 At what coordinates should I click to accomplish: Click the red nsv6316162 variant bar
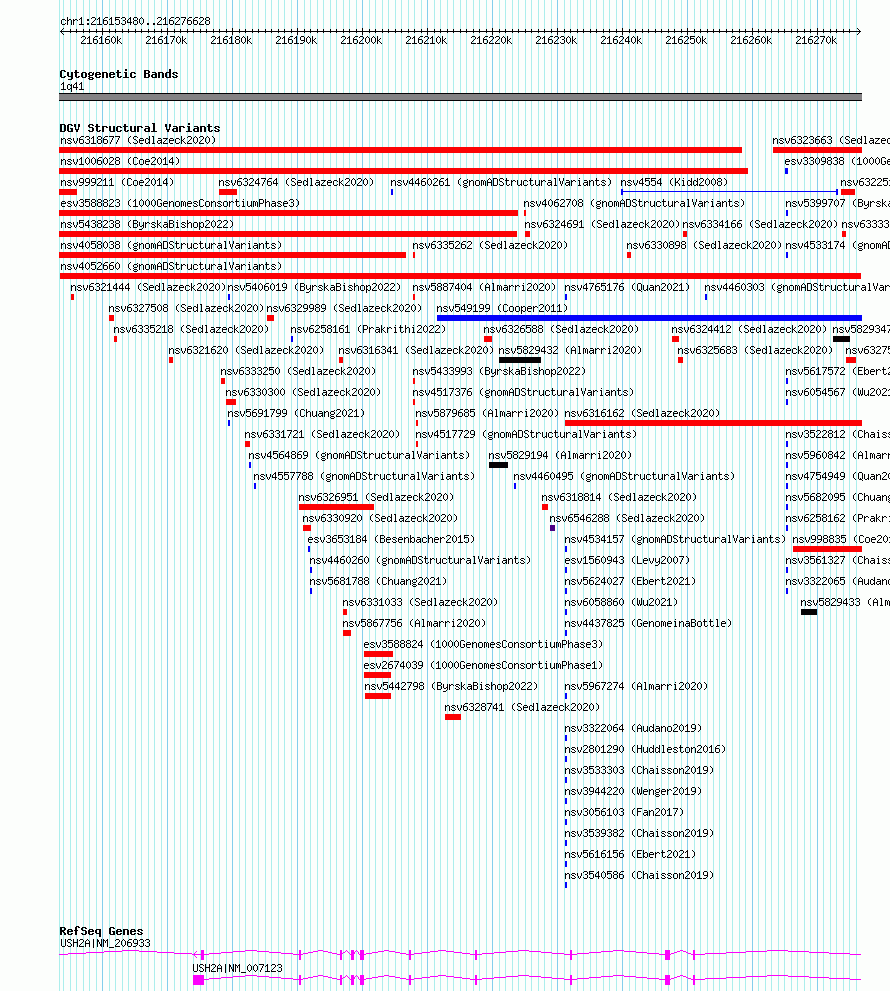(x=713, y=423)
